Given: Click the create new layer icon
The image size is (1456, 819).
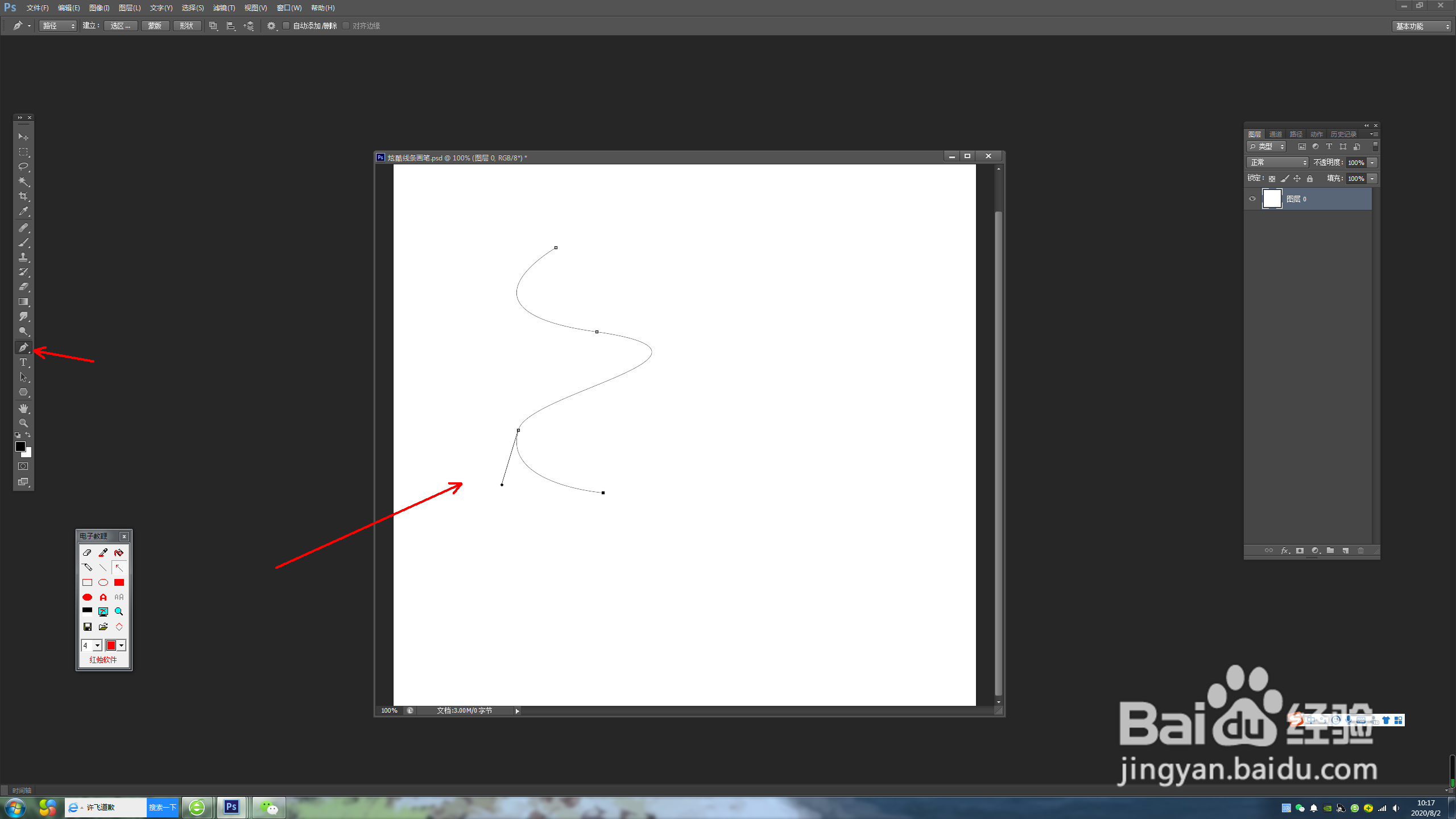Looking at the screenshot, I should [1346, 551].
